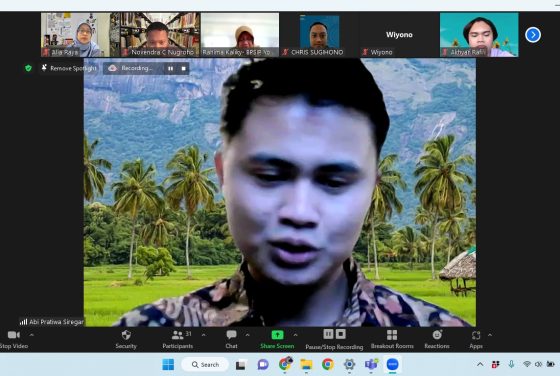Toggle Stop Video camera button

coord(14,340)
